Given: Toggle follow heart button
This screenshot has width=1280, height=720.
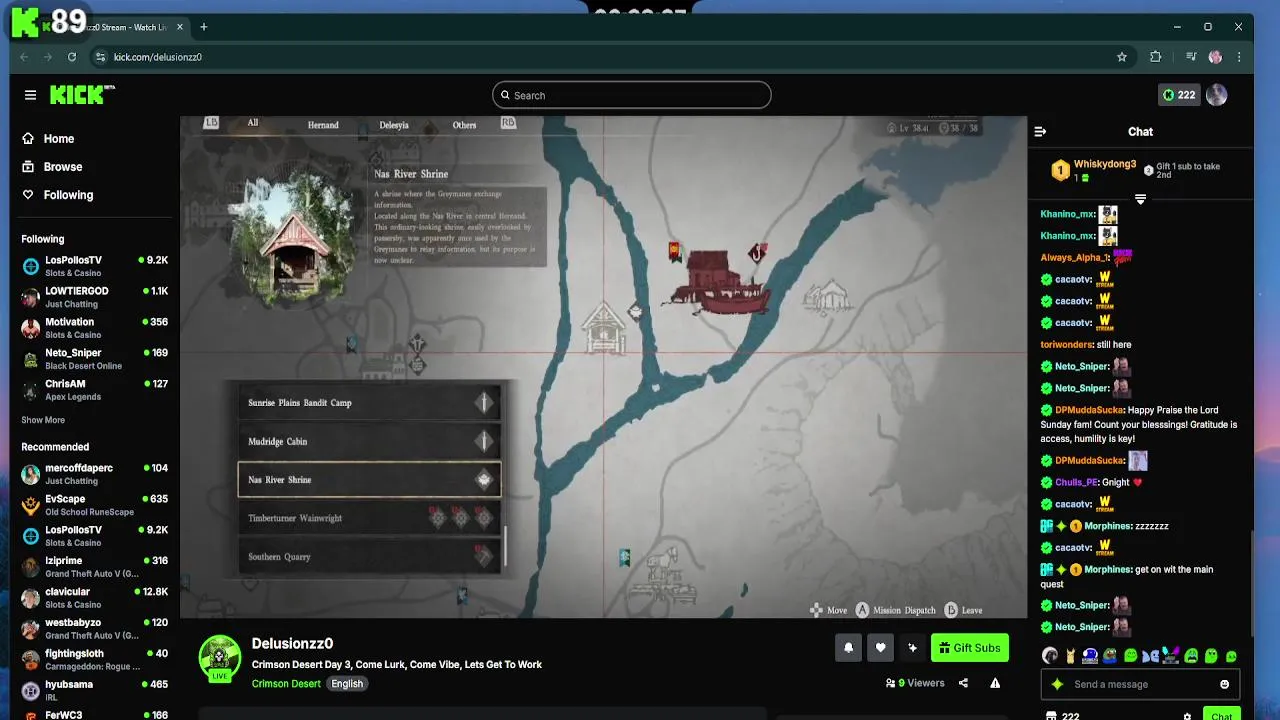Looking at the screenshot, I should coord(880,648).
